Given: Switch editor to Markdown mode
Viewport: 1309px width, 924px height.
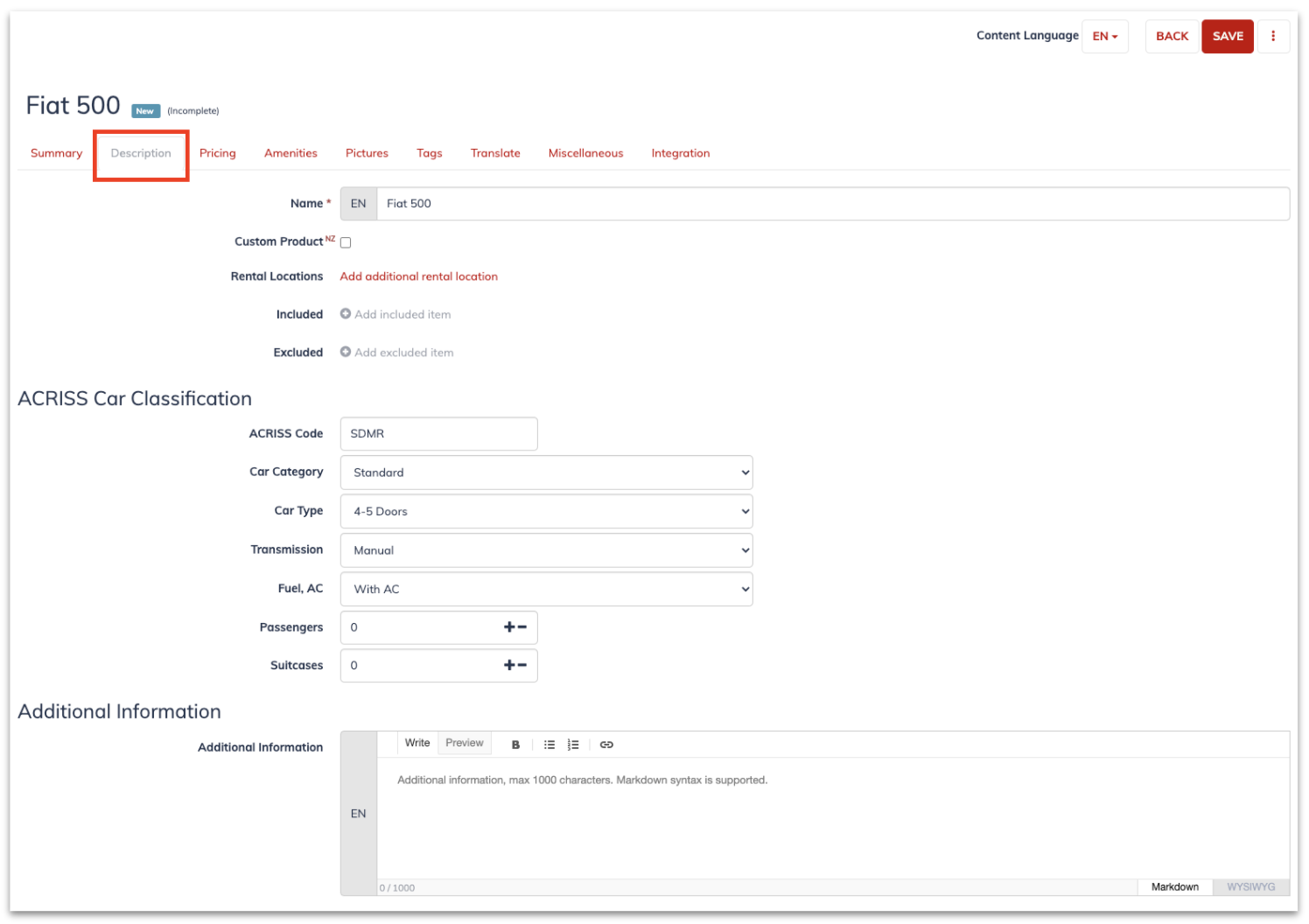Looking at the screenshot, I should 1174,886.
